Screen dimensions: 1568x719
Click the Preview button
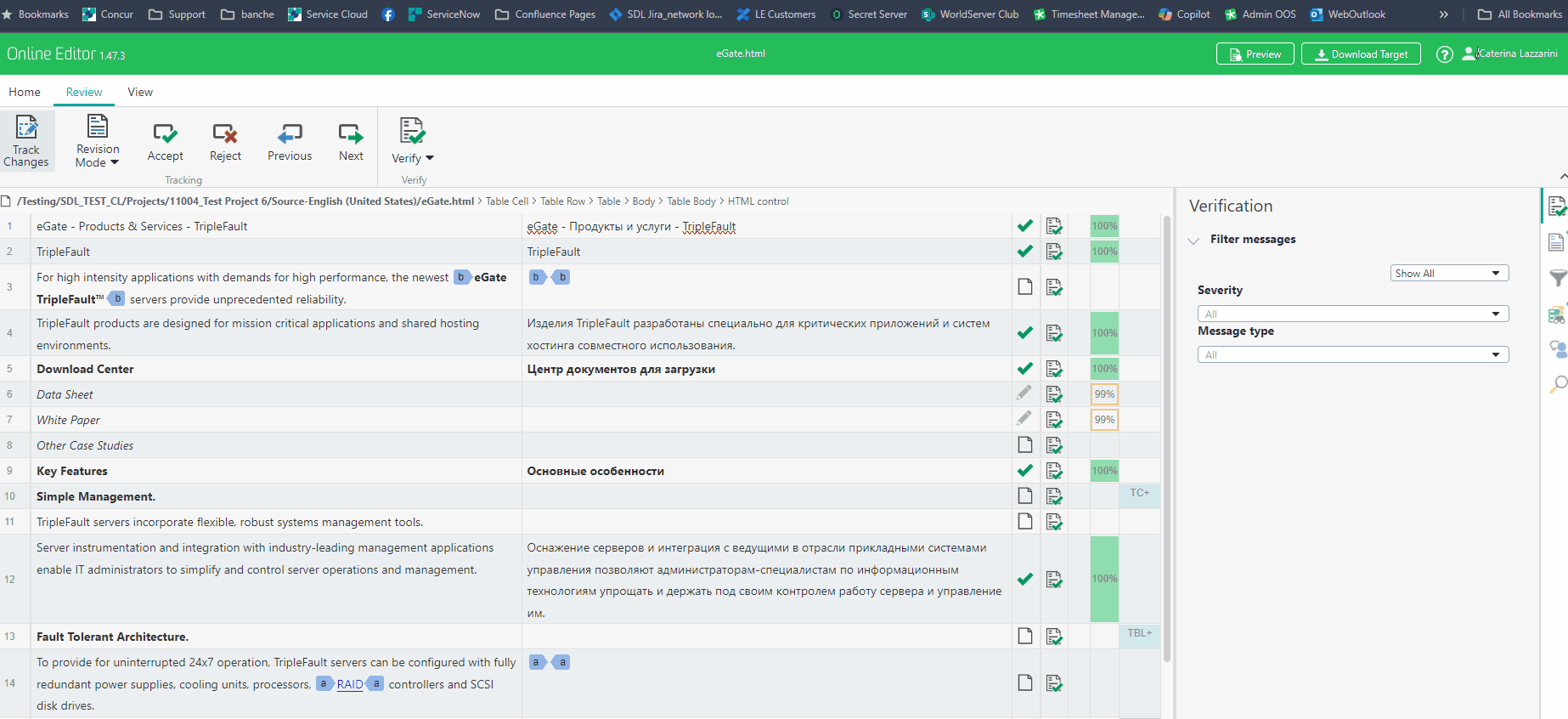click(x=1255, y=54)
